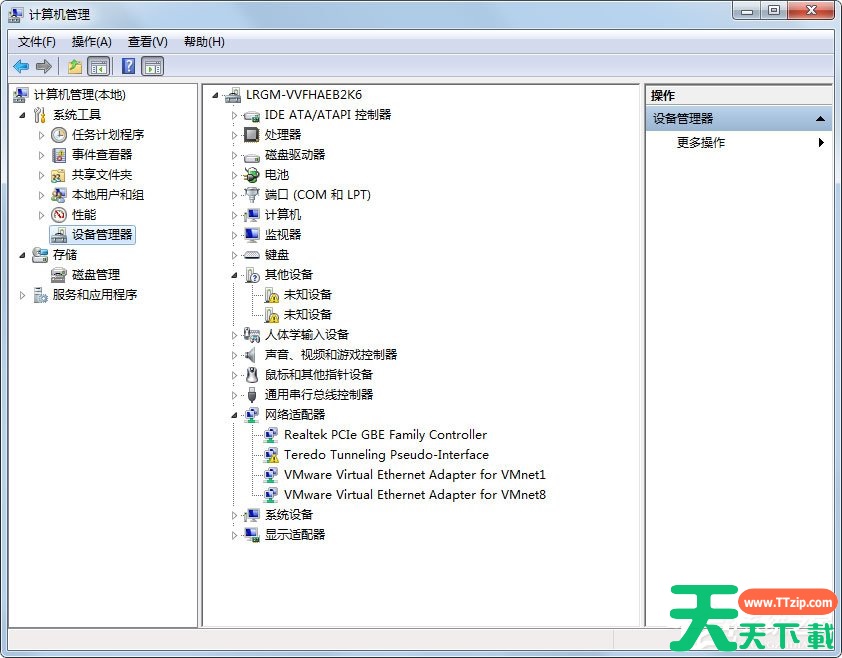Minimize the 计算机管理 window
The height and width of the screenshot is (658, 842).
(746, 11)
